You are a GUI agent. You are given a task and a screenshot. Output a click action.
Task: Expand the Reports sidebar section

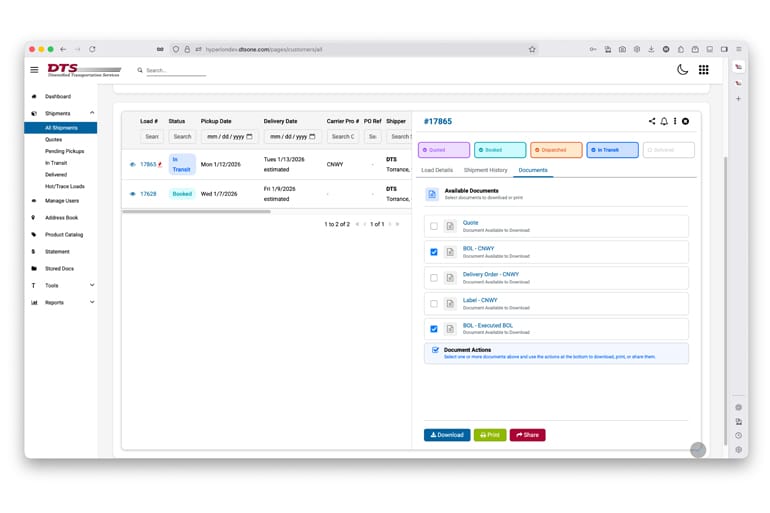pos(92,302)
